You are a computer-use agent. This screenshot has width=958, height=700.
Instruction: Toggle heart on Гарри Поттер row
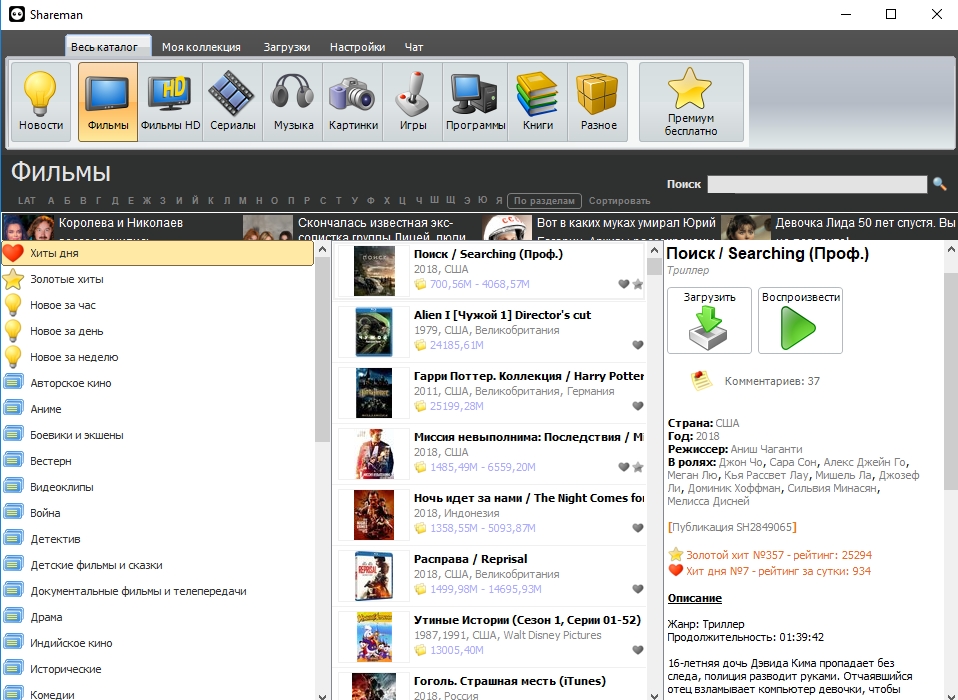(x=638, y=406)
